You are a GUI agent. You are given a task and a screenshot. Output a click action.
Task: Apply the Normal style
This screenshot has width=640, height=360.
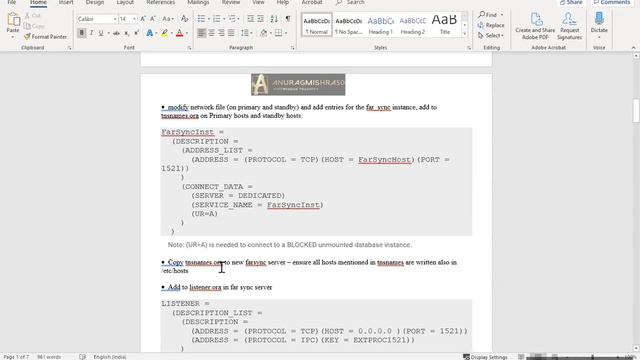[317, 24]
